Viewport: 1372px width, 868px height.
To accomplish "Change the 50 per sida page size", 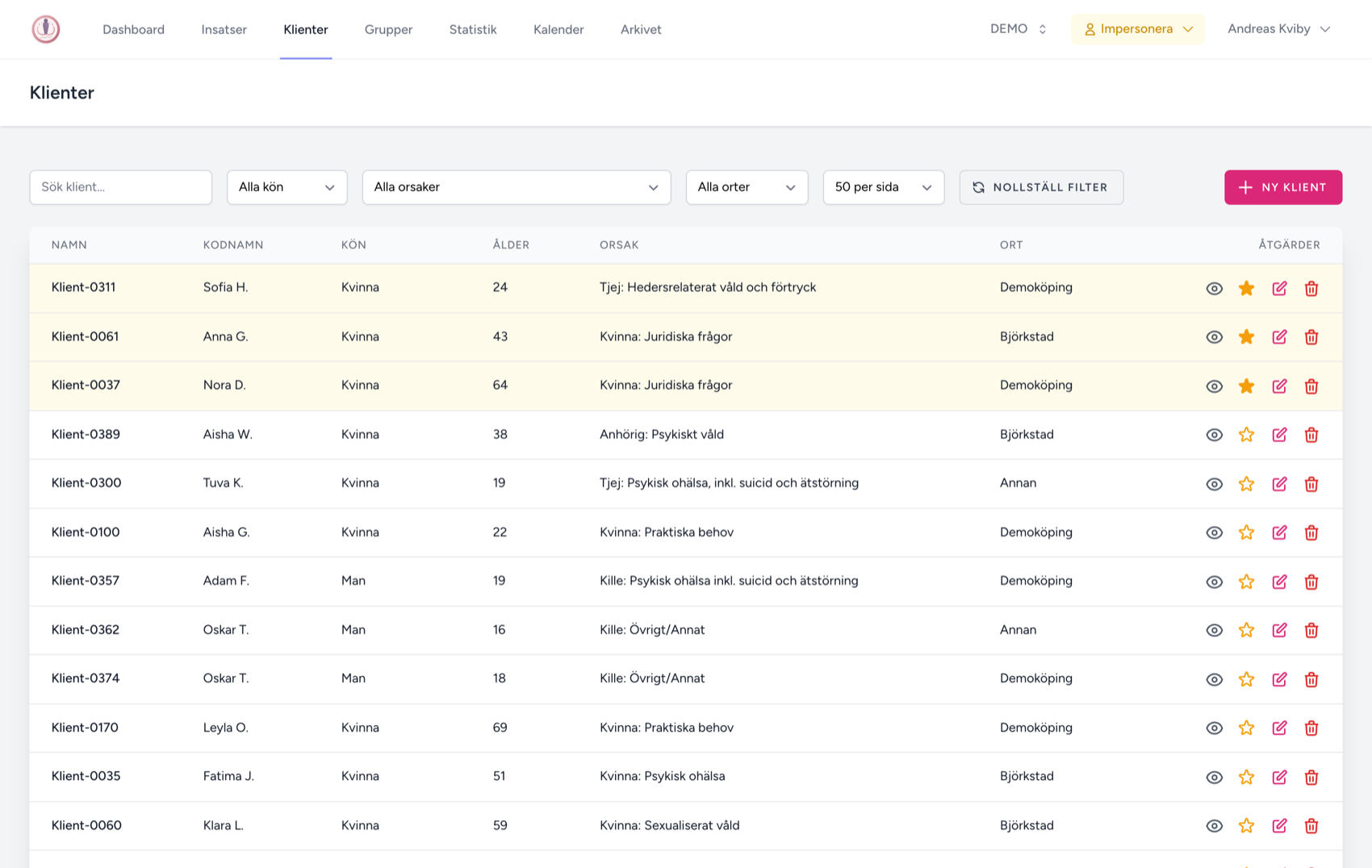I will coord(884,187).
